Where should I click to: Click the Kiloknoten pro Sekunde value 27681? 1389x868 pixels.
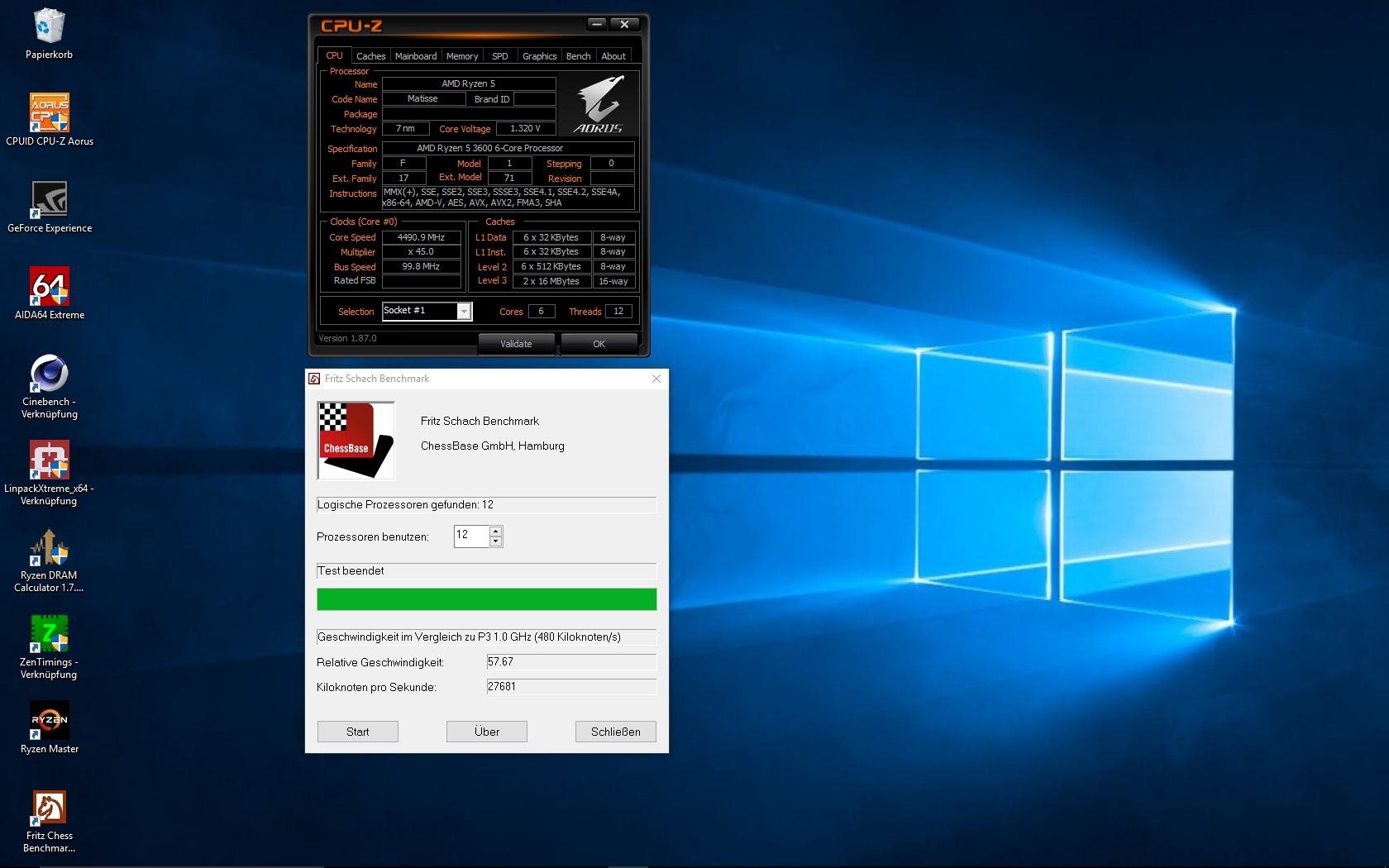pyautogui.click(x=571, y=687)
